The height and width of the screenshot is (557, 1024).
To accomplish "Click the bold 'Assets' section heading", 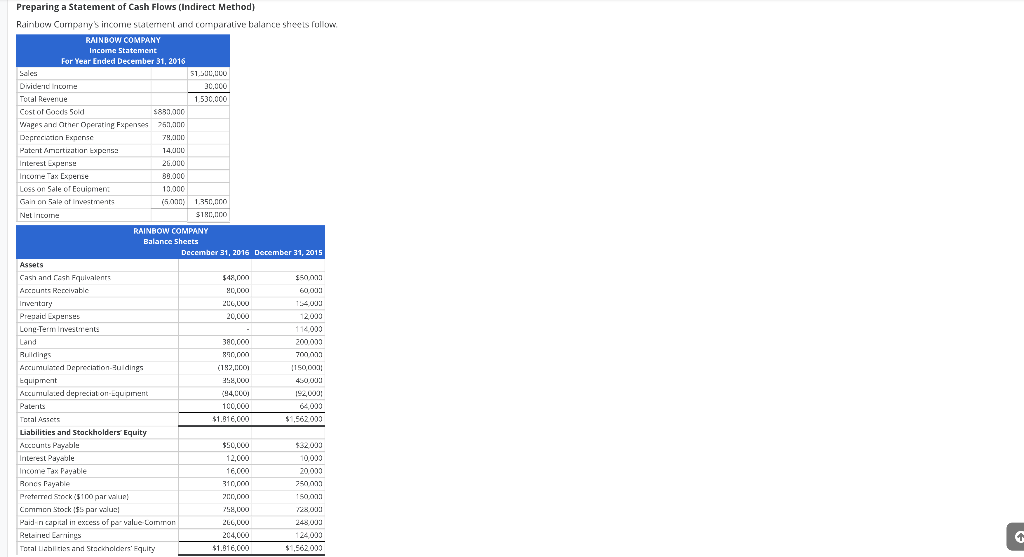I will click(31, 265).
